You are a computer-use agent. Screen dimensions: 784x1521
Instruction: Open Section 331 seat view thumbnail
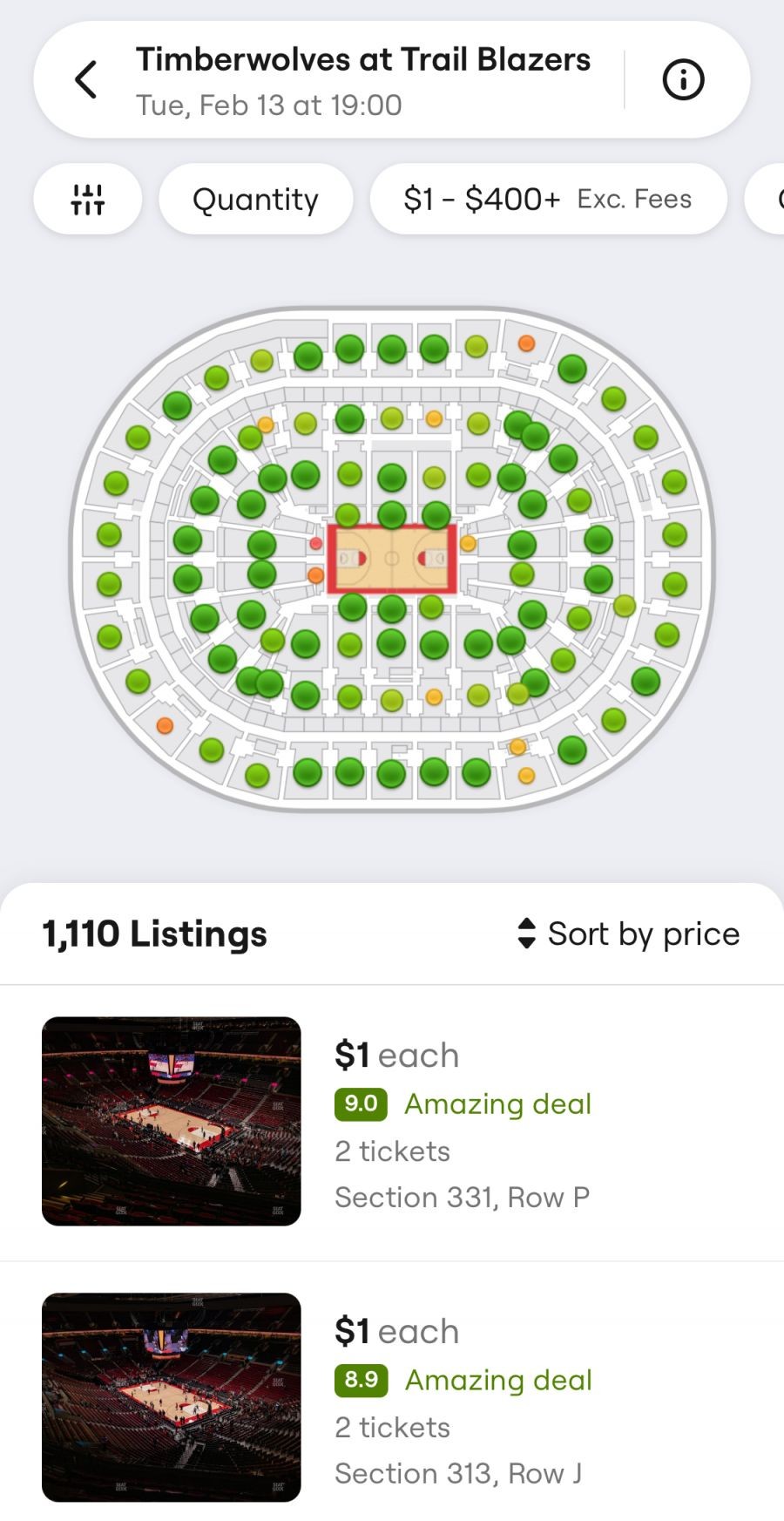pyautogui.click(x=172, y=1121)
